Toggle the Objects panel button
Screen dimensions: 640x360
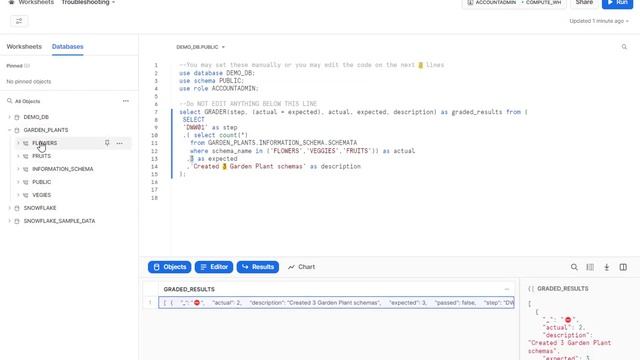(x=169, y=267)
